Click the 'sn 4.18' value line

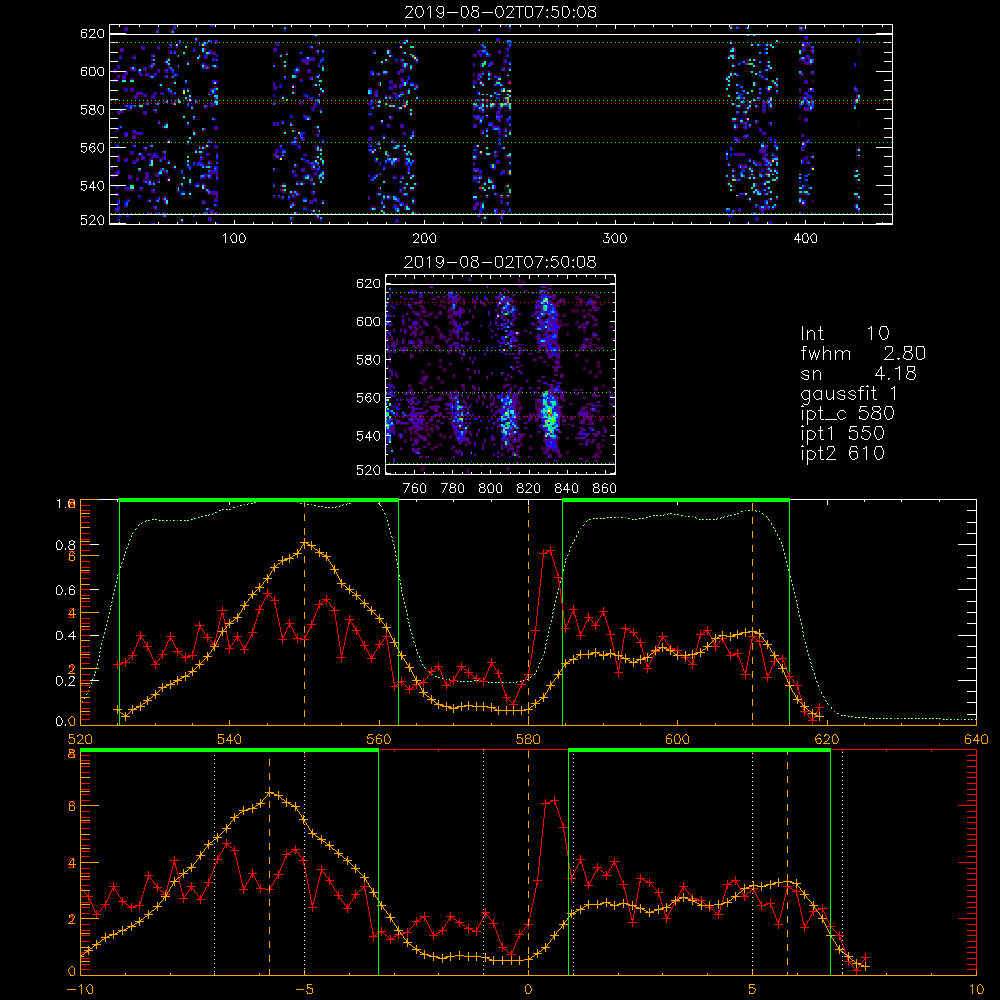858,373
